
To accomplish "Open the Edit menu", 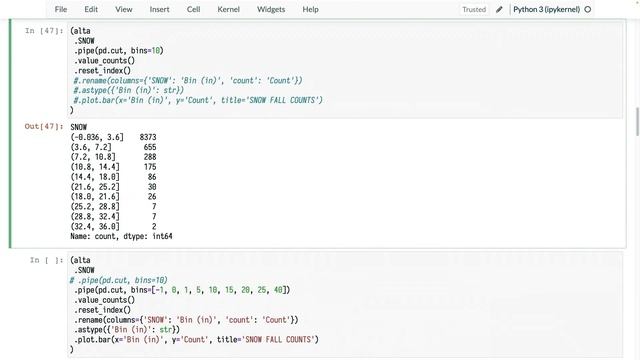I will pyautogui.click(x=91, y=9).
